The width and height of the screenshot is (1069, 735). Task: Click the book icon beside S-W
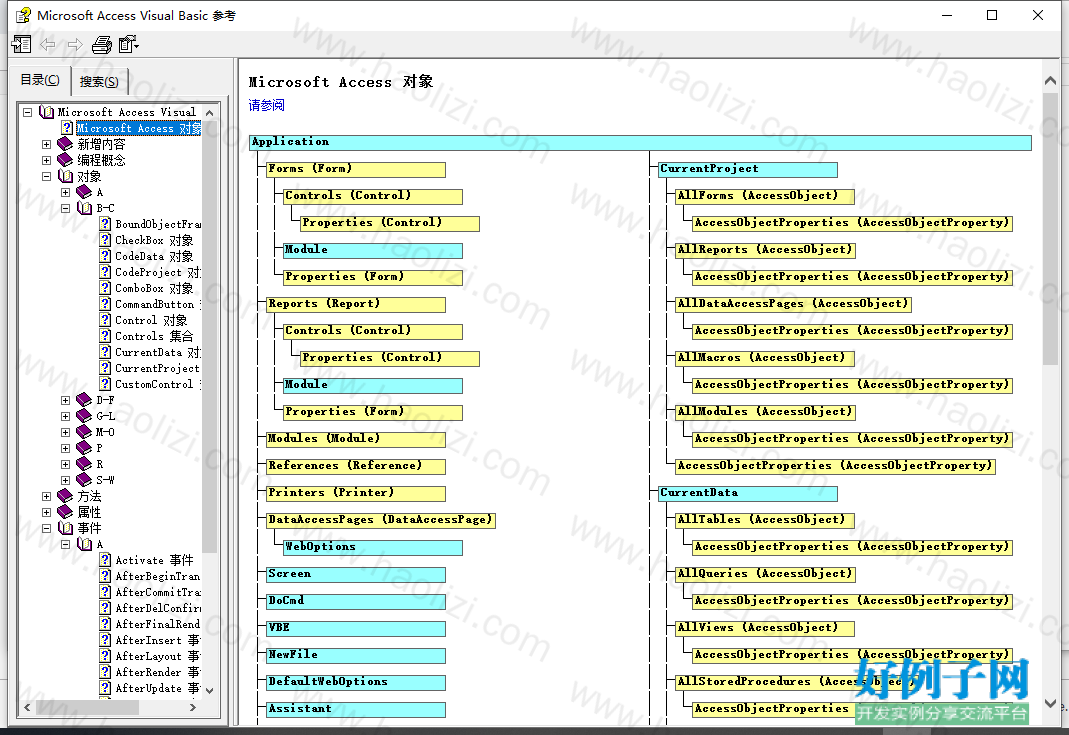tap(84, 480)
